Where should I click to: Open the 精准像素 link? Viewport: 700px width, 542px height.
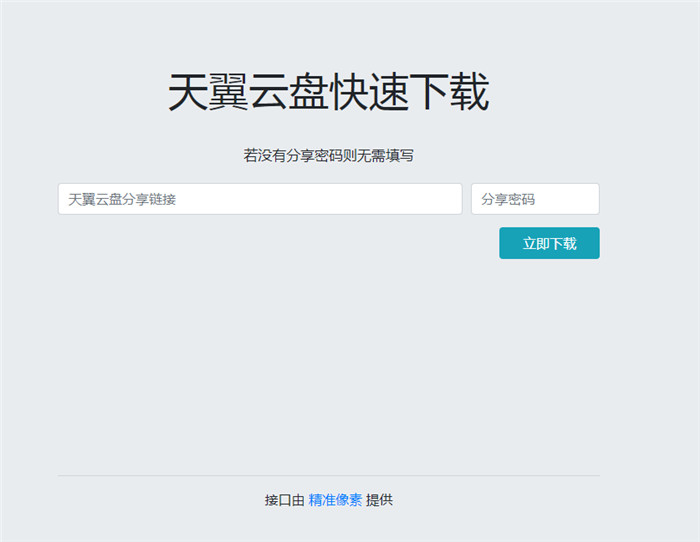[x=335, y=500]
